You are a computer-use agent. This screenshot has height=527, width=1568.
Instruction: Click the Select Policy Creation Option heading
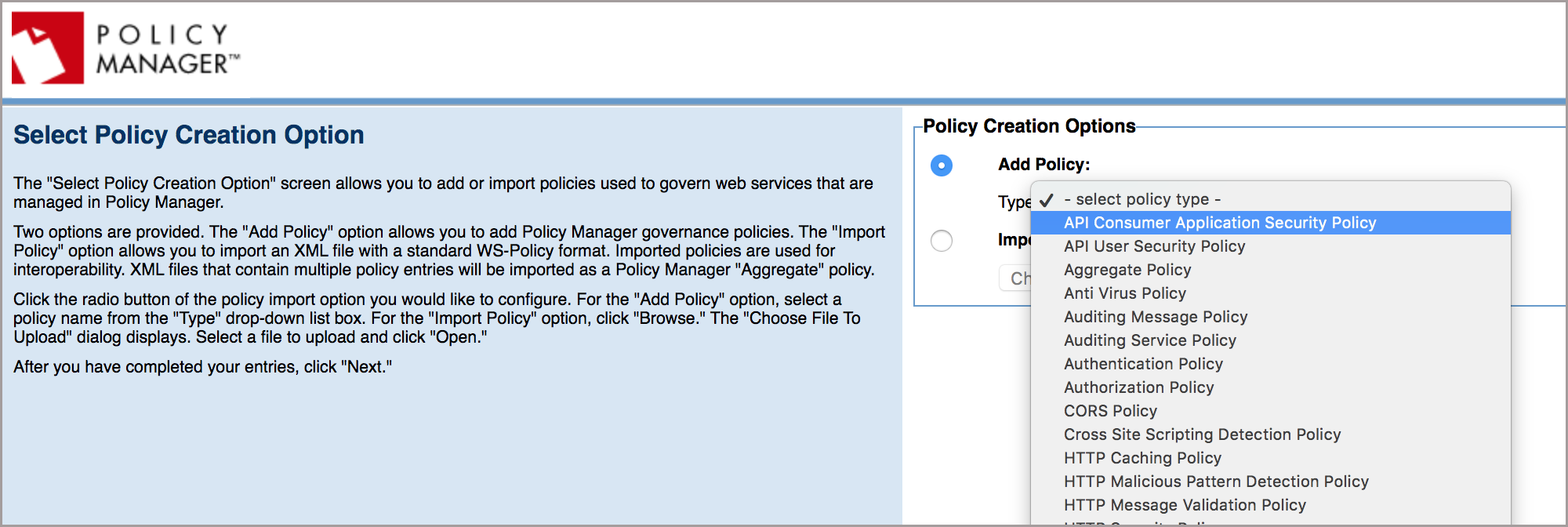coord(189,135)
